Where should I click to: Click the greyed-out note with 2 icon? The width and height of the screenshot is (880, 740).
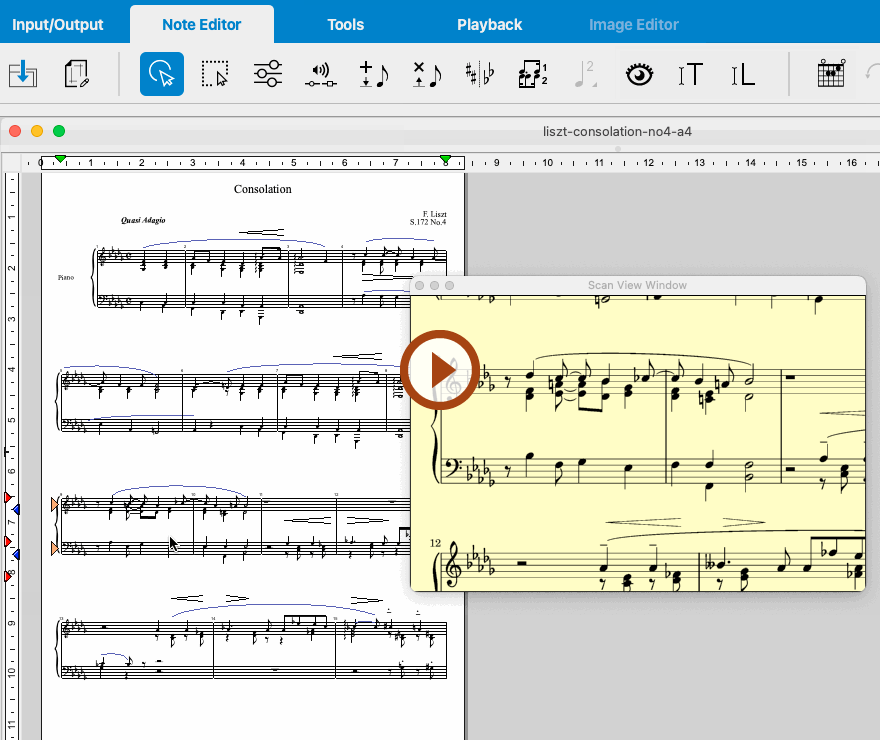click(585, 74)
